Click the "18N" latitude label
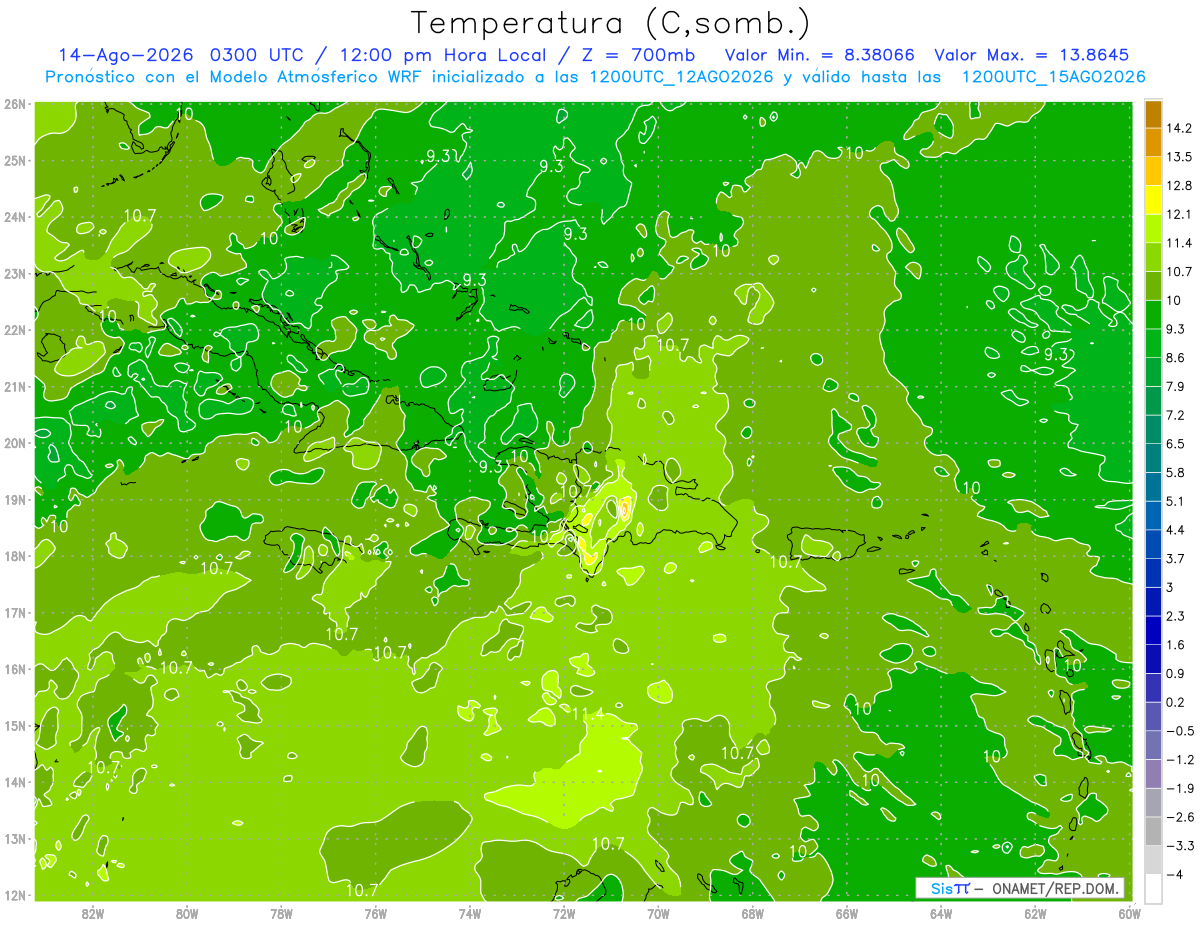 17,556
